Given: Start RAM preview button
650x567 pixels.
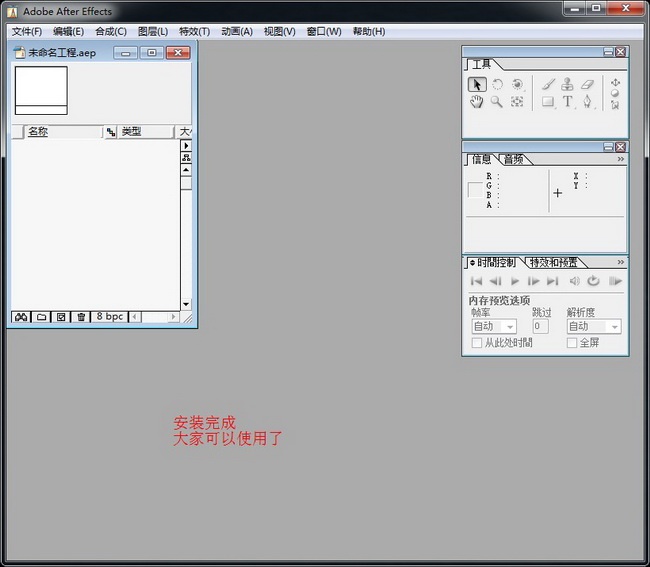Looking at the screenshot, I should [615, 281].
